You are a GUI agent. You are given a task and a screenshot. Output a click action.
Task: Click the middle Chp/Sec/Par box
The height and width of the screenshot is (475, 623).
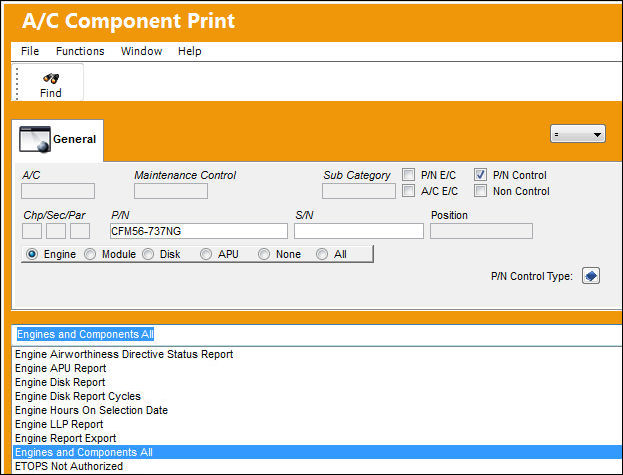pyautogui.click(x=56, y=231)
